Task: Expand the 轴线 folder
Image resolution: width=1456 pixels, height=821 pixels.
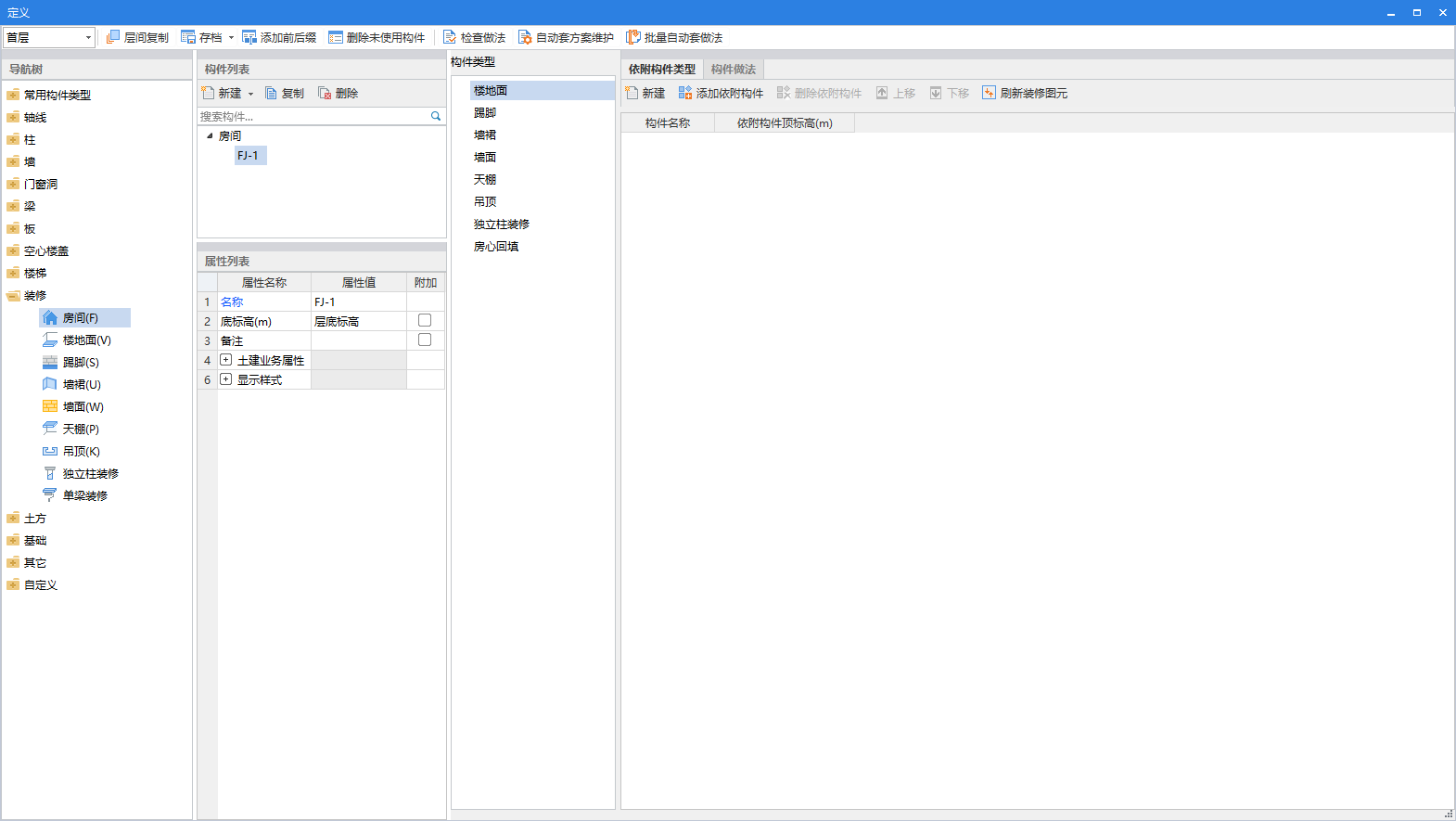Action: point(13,118)
